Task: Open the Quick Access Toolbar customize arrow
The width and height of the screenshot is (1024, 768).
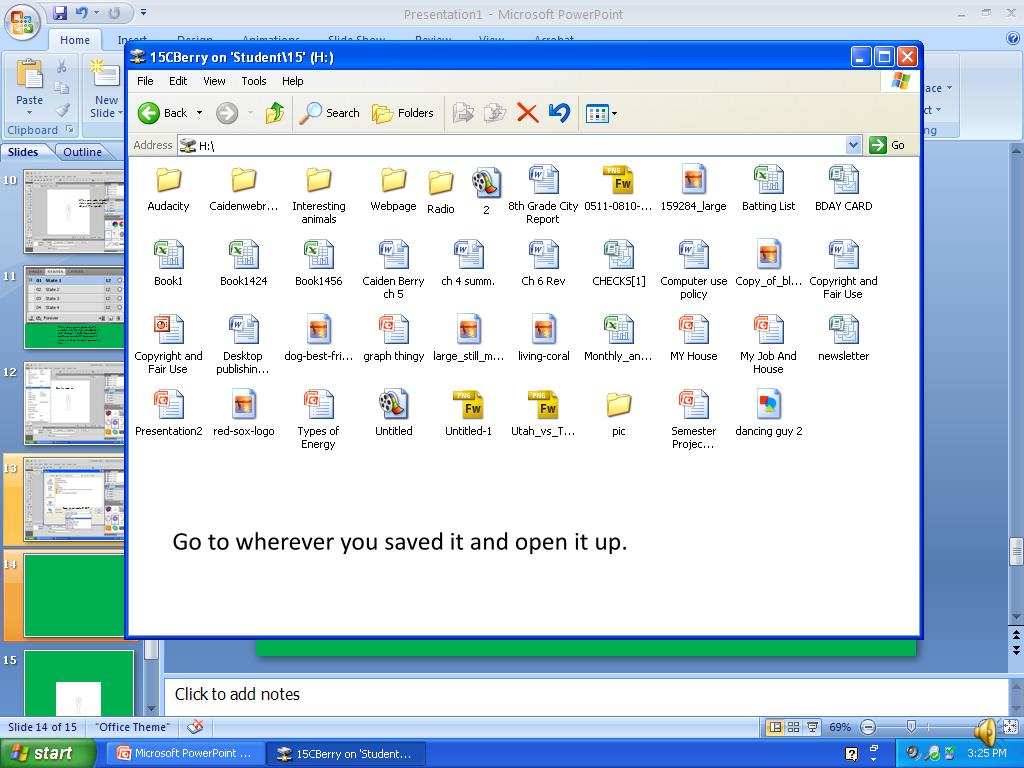Action: click(x=143, y=12)
